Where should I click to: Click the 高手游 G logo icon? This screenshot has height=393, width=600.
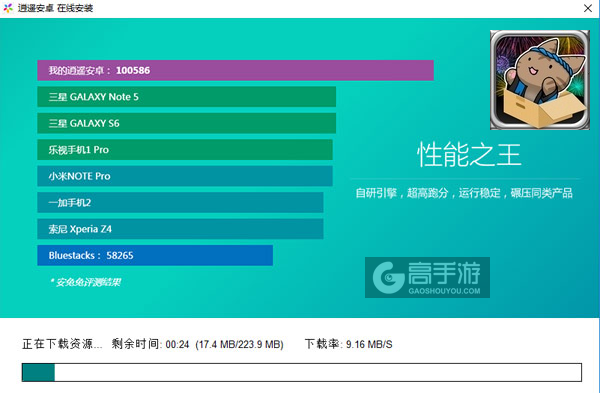point(388,277)
